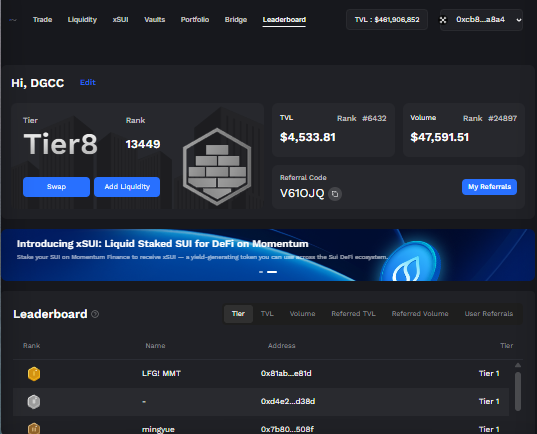Click the second banner carousel indicator
The height and width of the screenshot is (434, 537).
click(272, 272)
